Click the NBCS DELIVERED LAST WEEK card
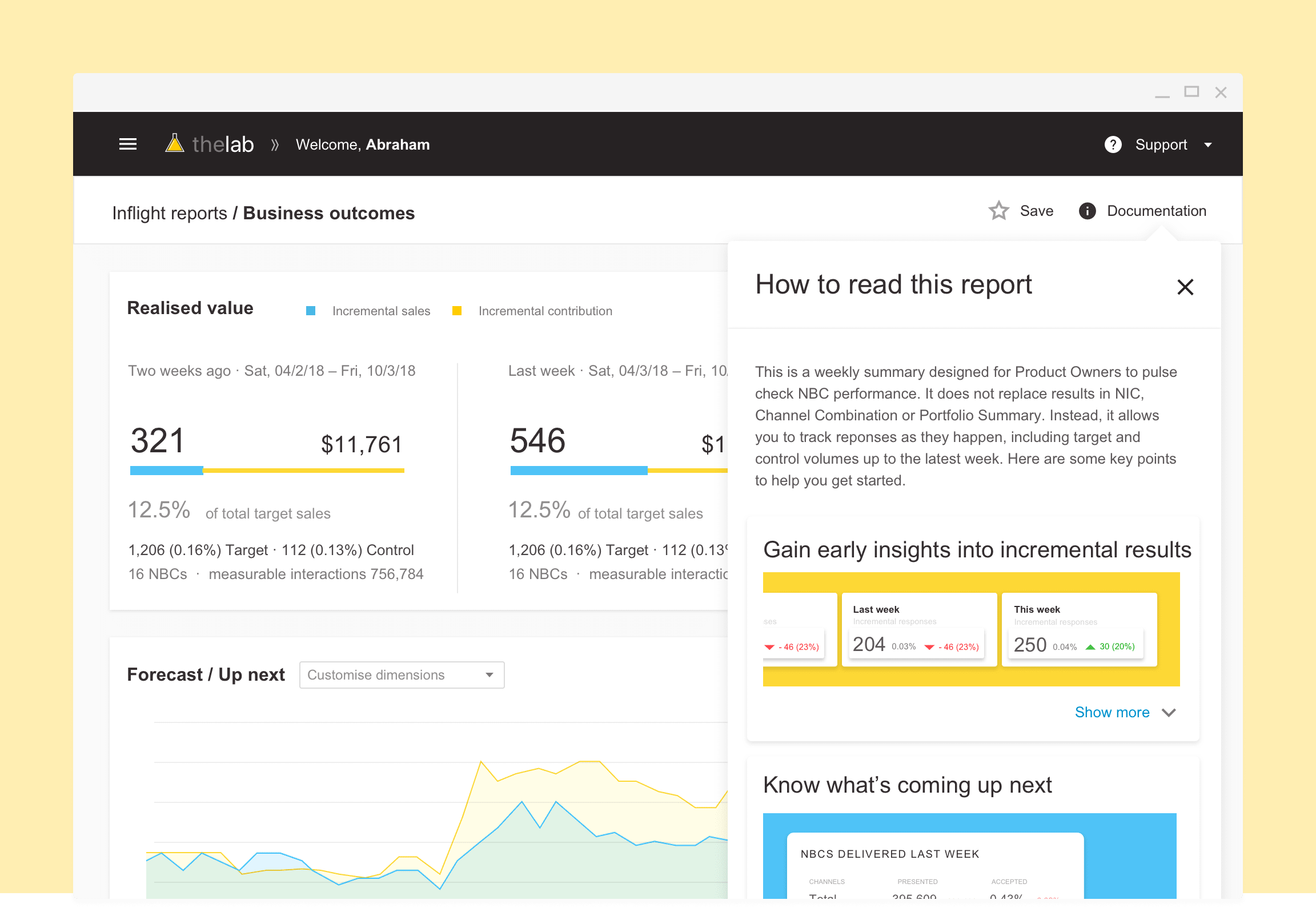 [x=935, y=865]
